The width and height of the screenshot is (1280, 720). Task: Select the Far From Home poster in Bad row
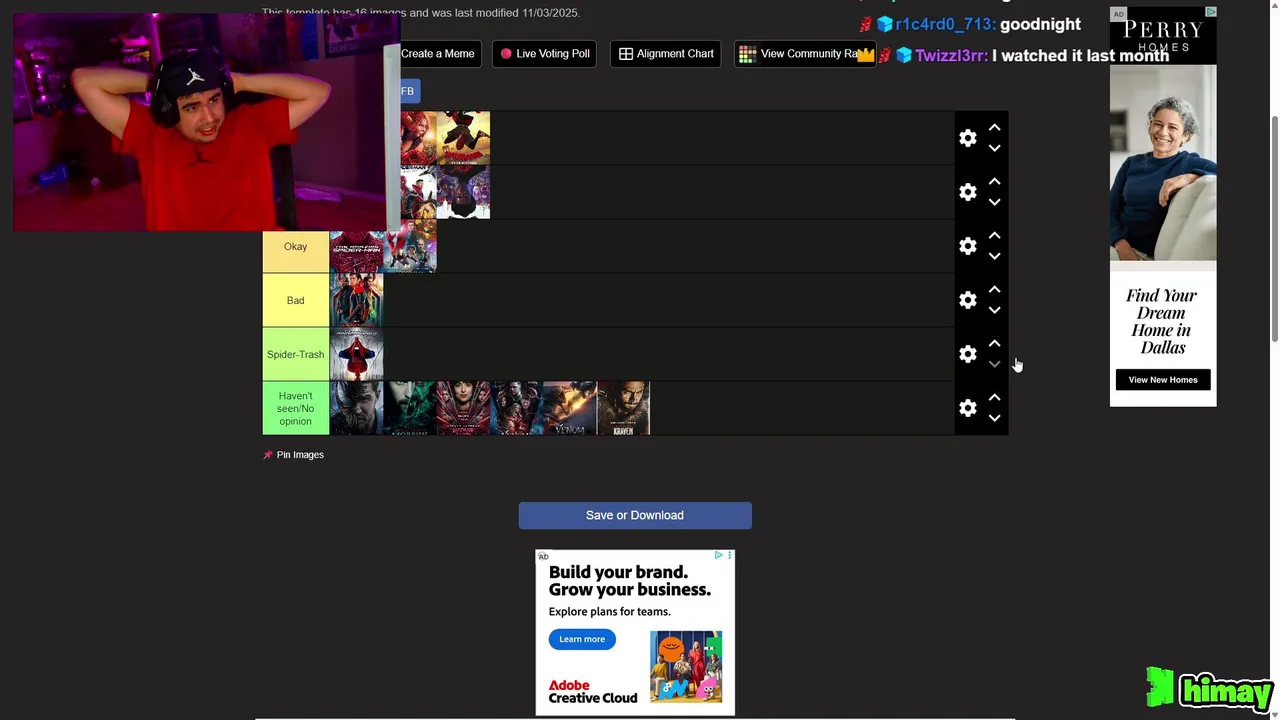pos(356,300)
